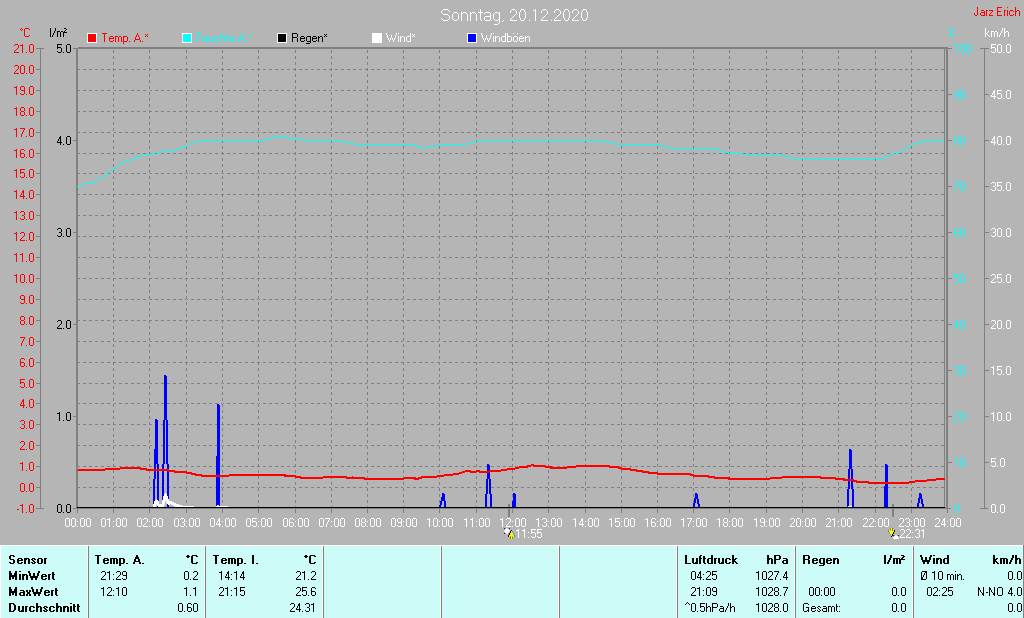The width and height of the screenshot is (1024, 618).
Task: Click the Windböen legend label
Action: pyautogui.click(x=505, y=38)
